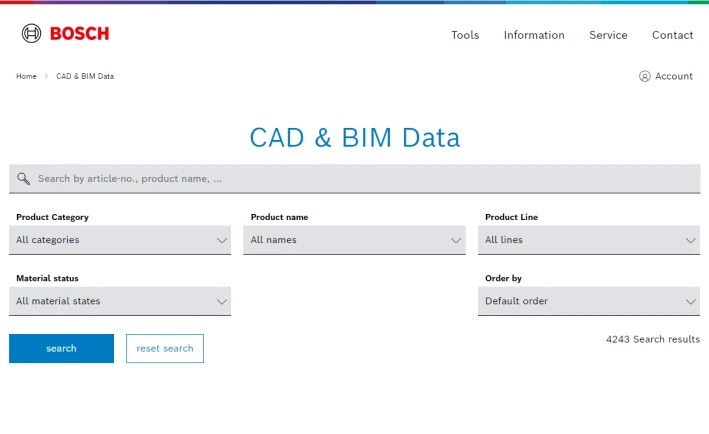Click the CAD & BIM Data heading
Image resolution: width=709 pixels, height=434 pixels.
tap(355, 137)
